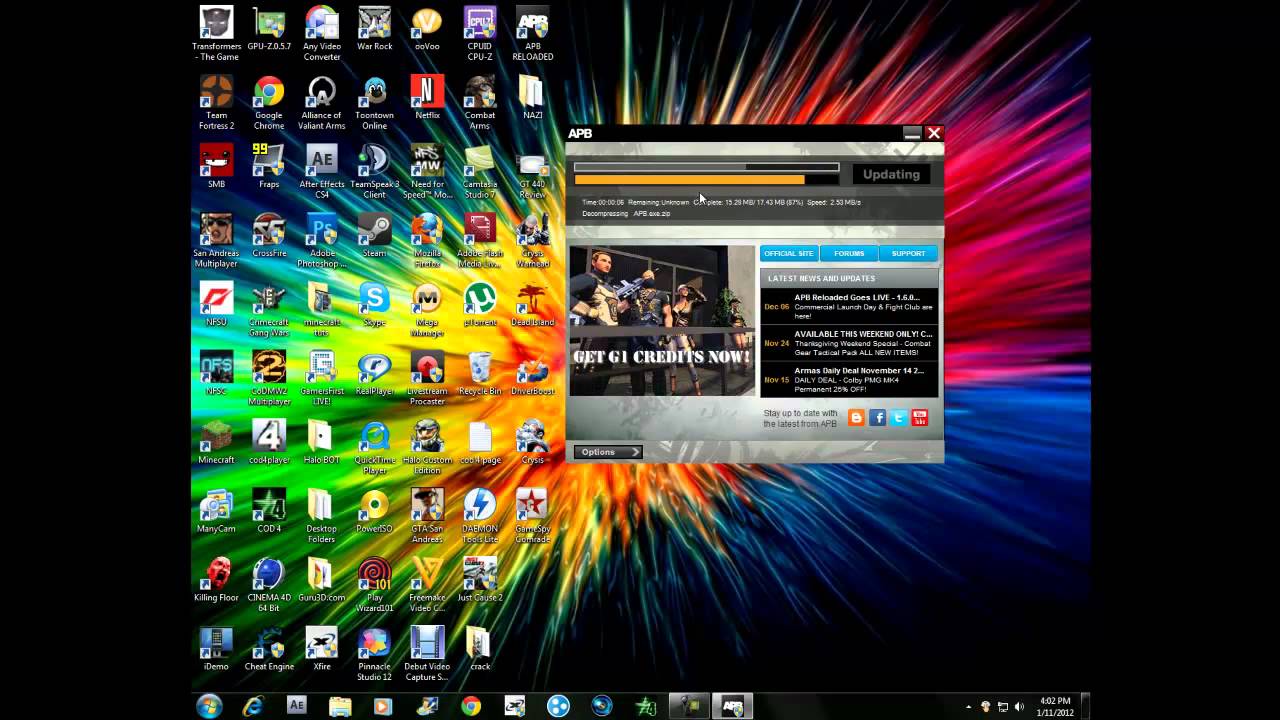The width and height of the screenshot is (1280, 720).
Task: Select the CPUID CPU-Z desktop icon
Action: coord(480,34)
